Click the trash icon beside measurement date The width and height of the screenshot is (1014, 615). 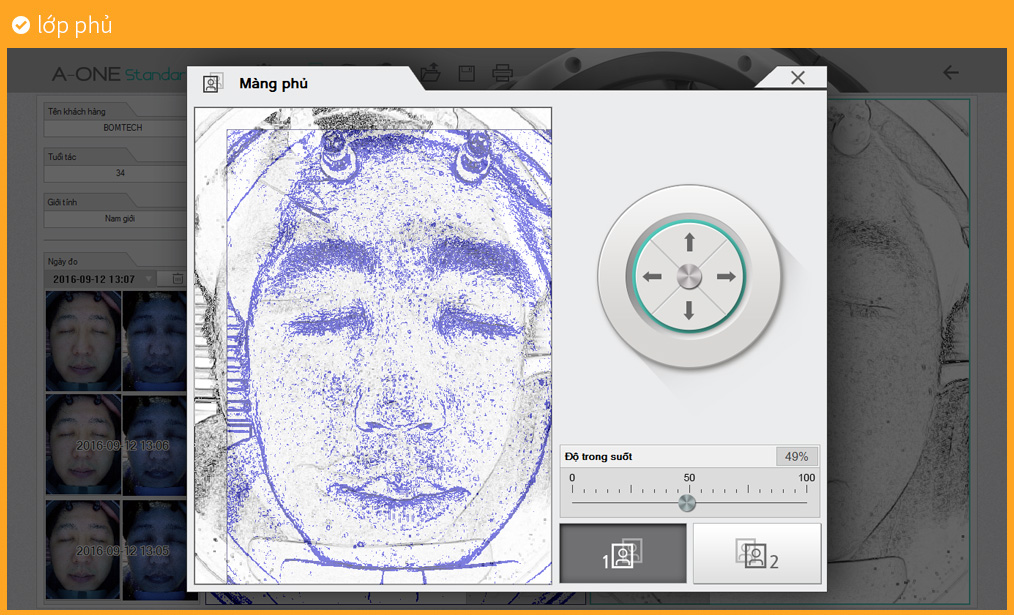[x=177, y=279]
